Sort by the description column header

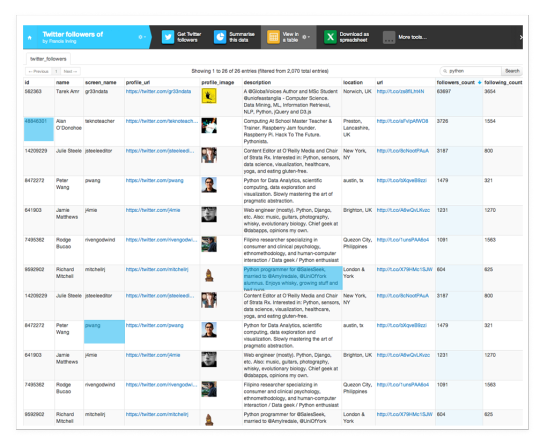pos(257,82)
